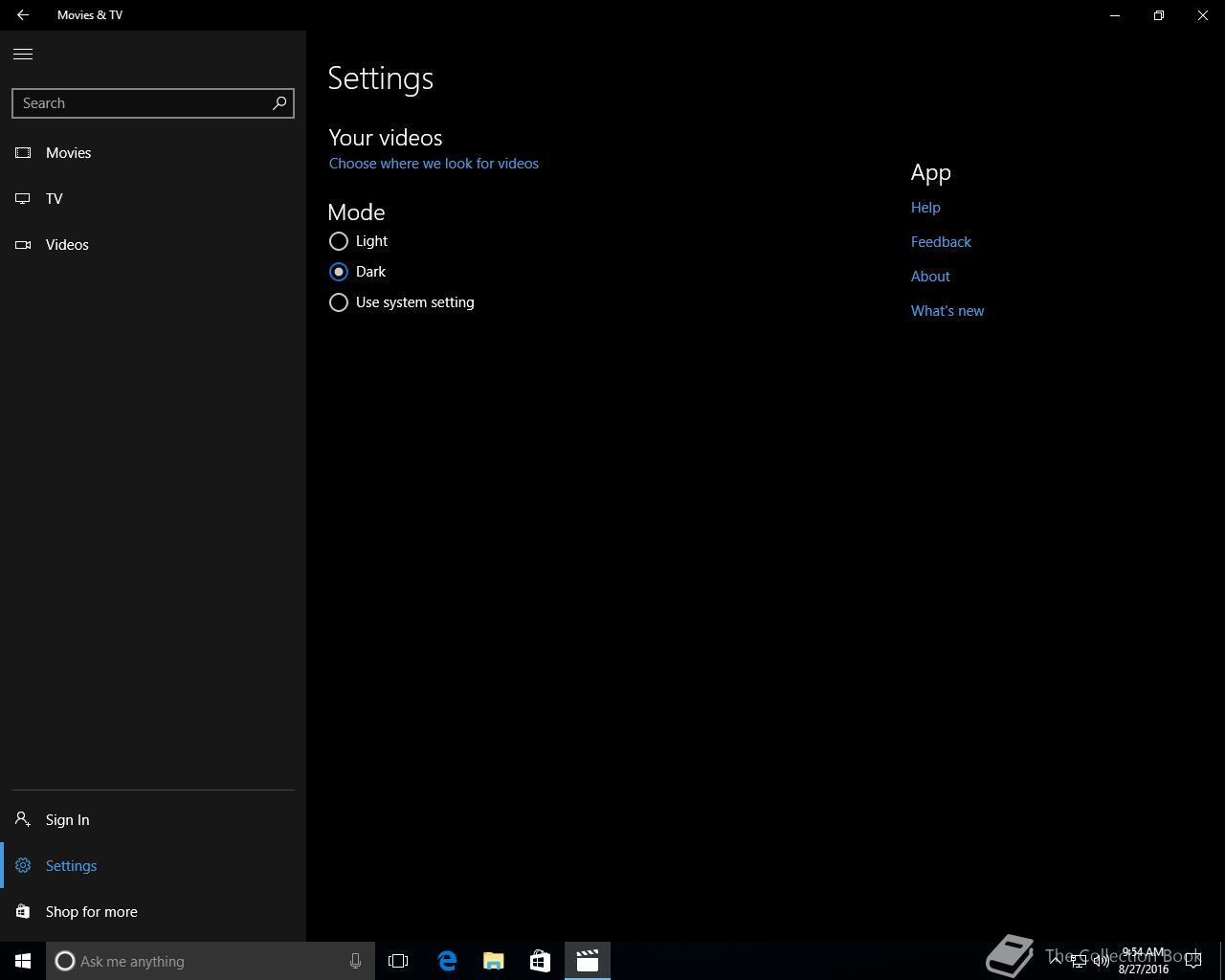Click the Feedback link

click(941, 242)
